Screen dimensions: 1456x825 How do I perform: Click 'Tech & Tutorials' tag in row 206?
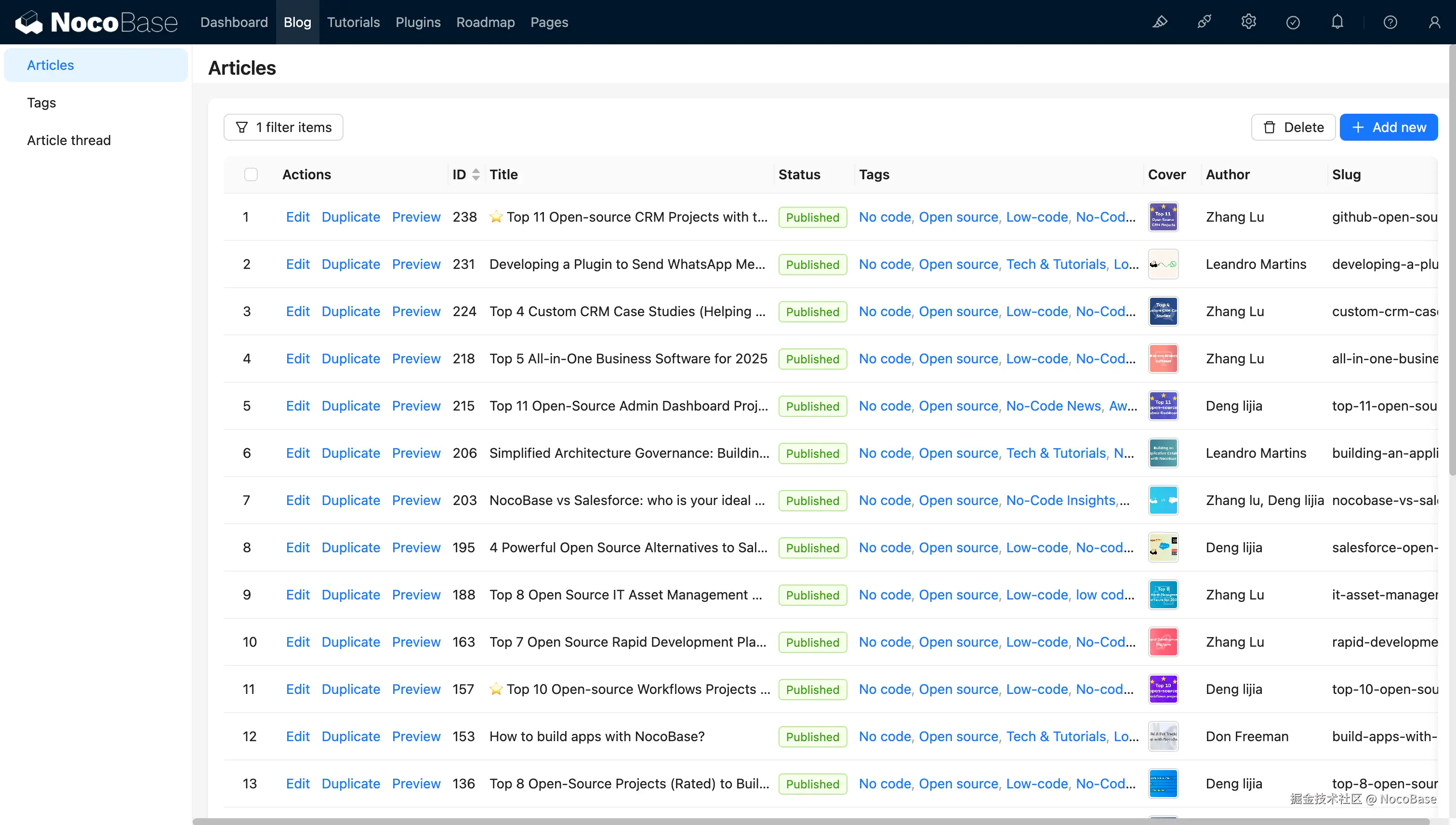(x=1056, y=453)
